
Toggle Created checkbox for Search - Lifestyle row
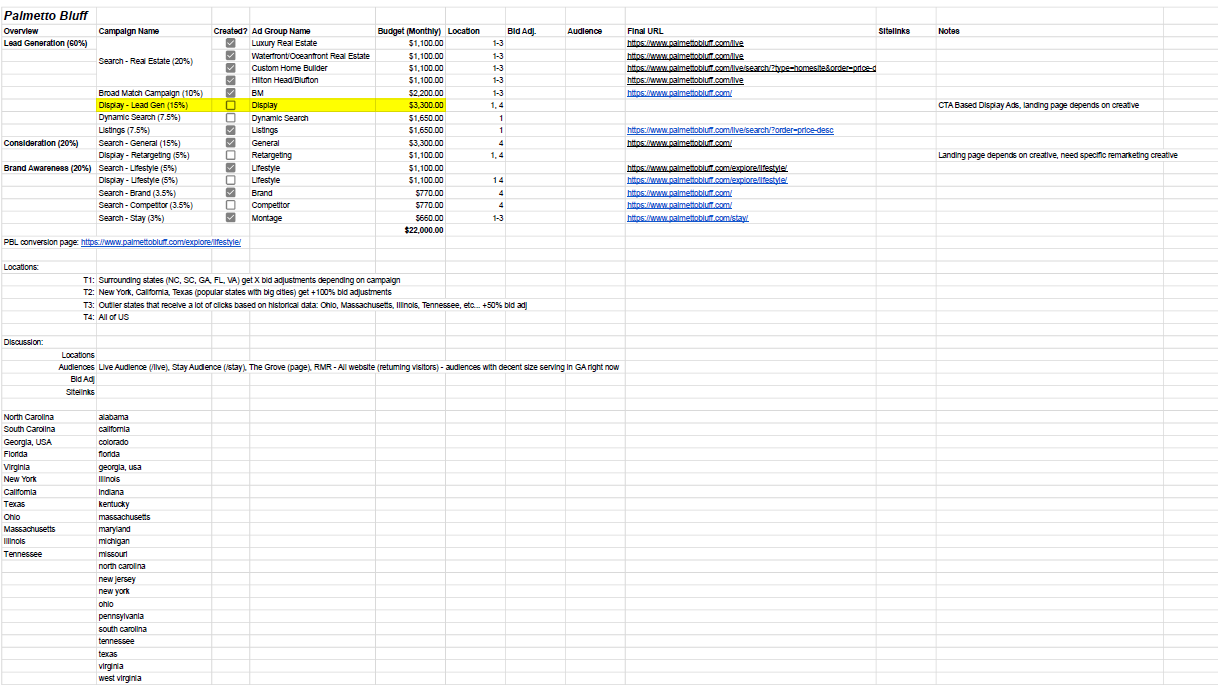(231, 168)
